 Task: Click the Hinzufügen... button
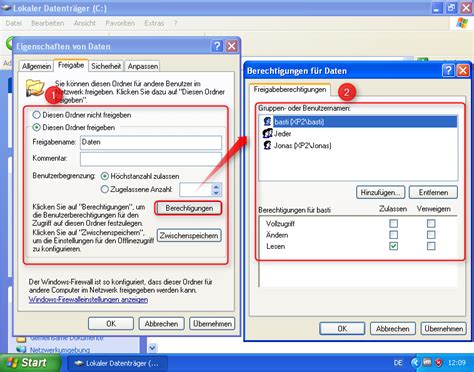pyautogui.click(x=381, y=192)
